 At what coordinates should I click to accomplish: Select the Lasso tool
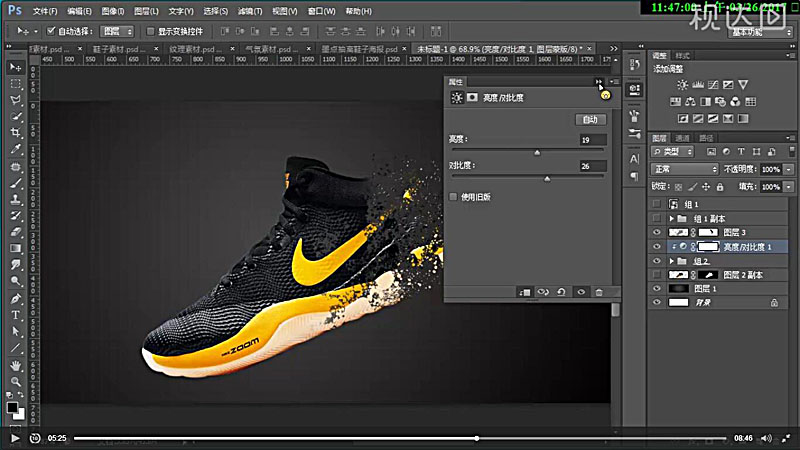[x=15, y=100]
